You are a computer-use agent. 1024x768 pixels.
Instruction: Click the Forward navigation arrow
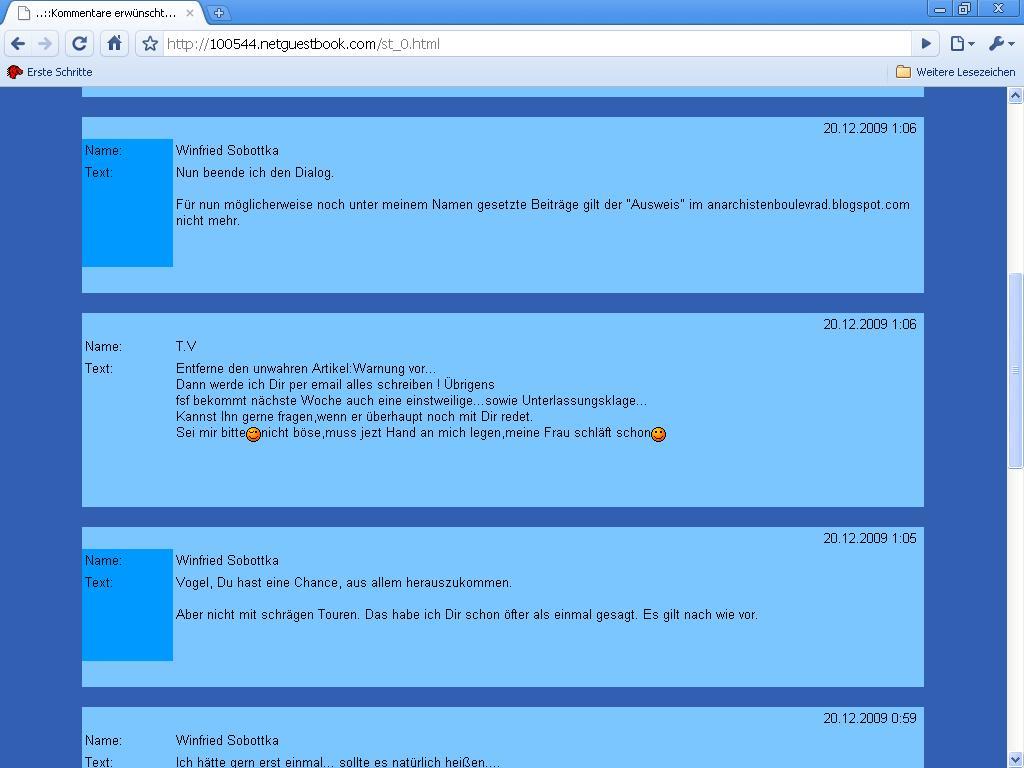click(x=45, y=43)
